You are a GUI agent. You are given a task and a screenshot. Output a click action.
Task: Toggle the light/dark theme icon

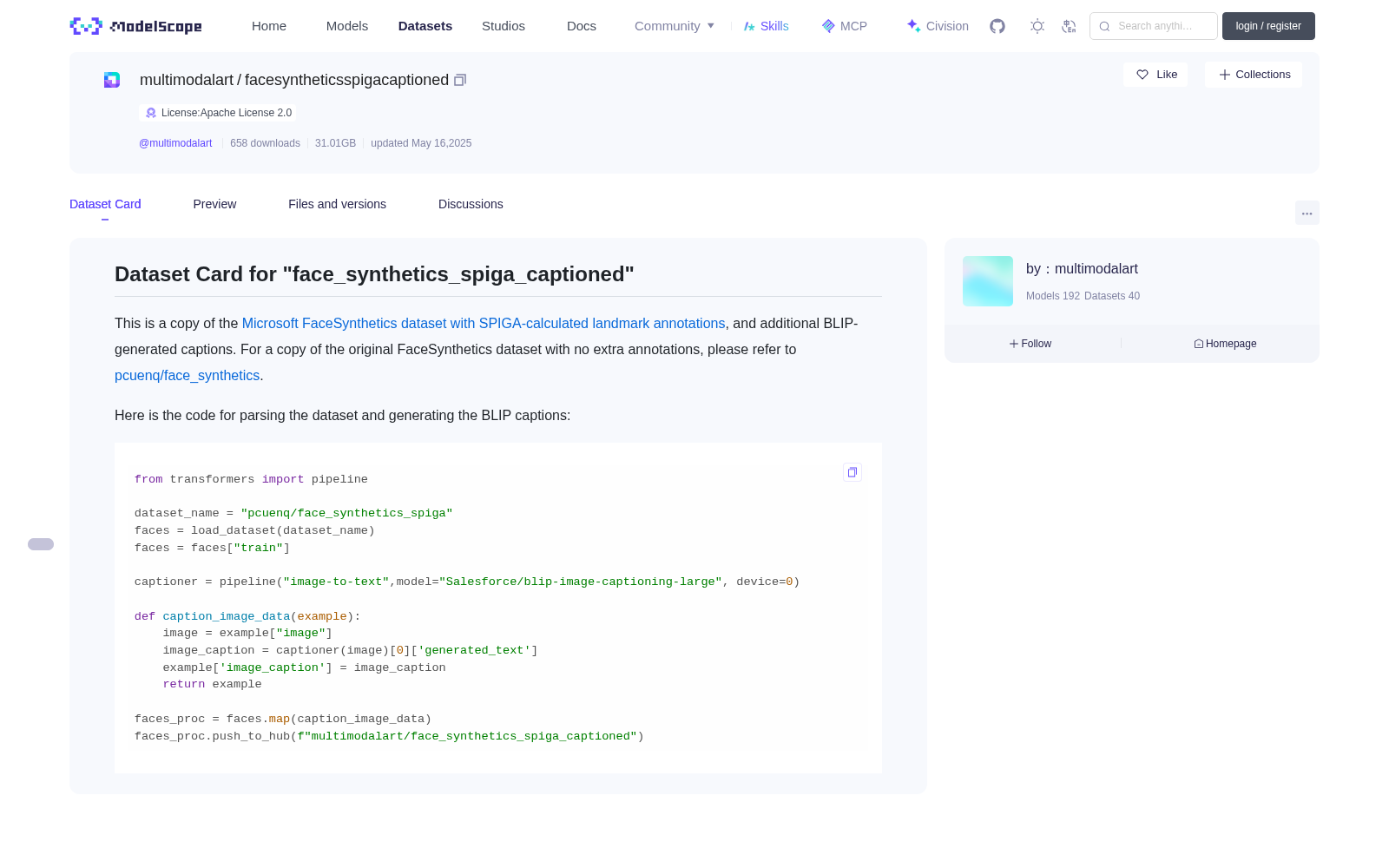[x=1037, y=26]
